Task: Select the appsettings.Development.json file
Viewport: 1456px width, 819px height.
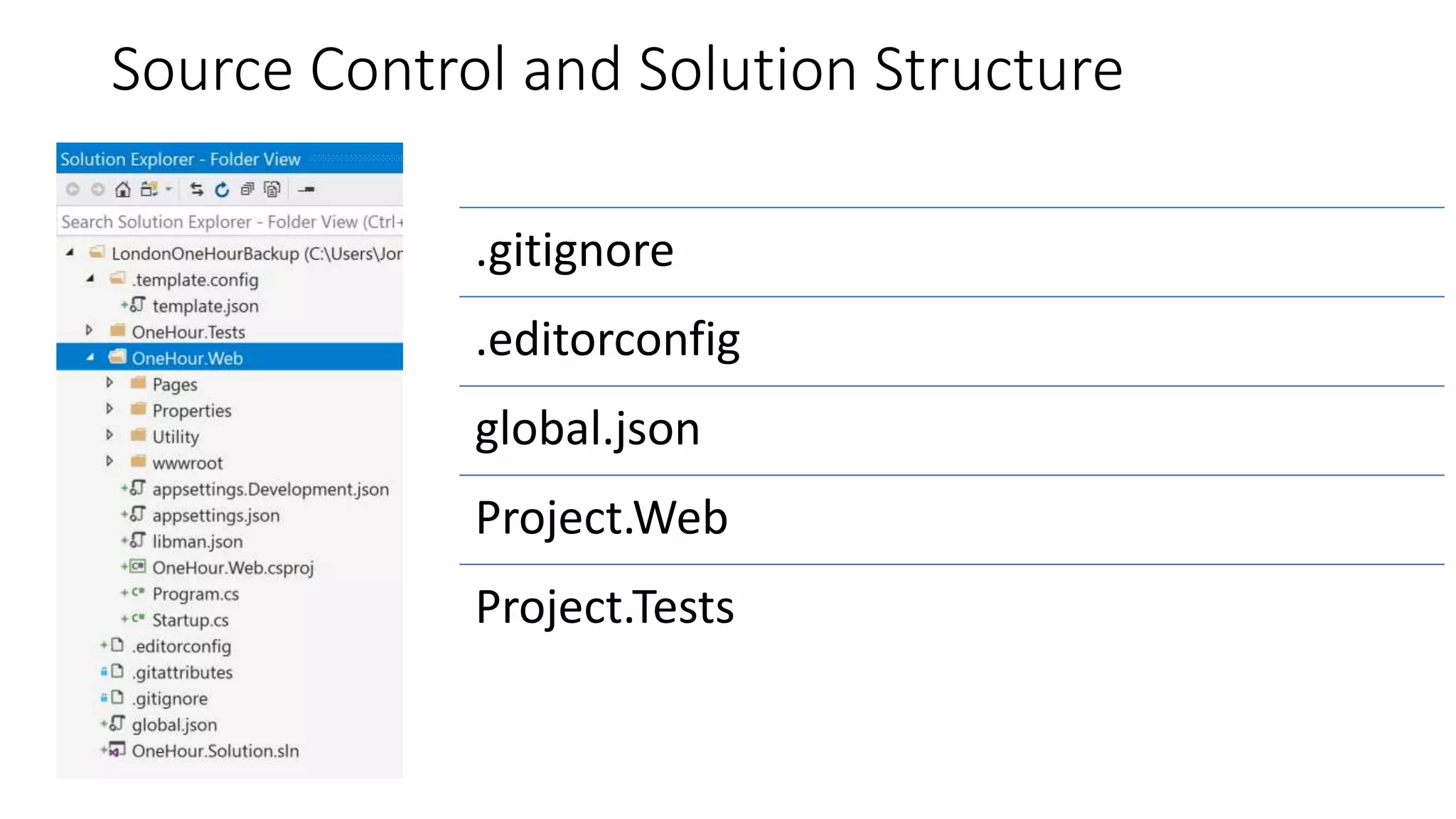Action: point(270,490)
